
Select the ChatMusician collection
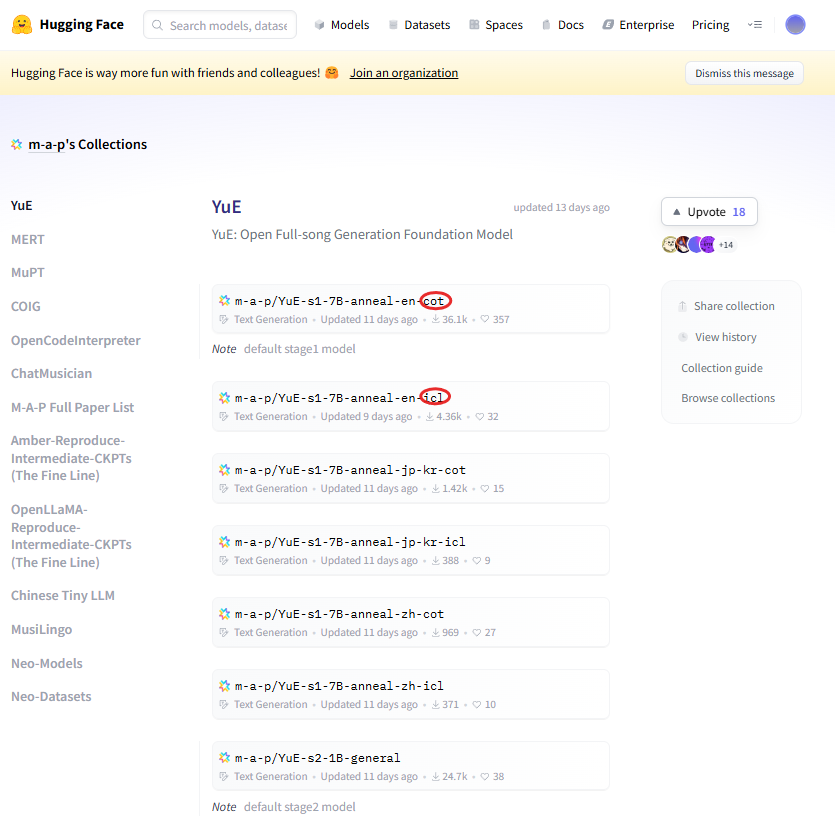click(51, 374)
